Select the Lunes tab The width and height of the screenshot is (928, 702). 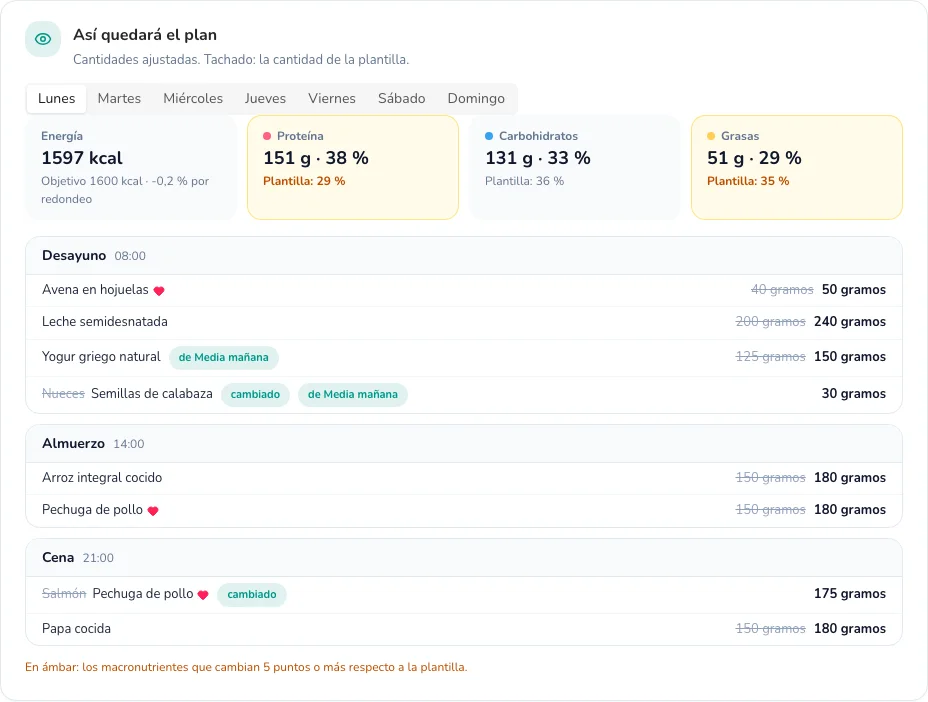pyautogui.click(x=56, y=98)
